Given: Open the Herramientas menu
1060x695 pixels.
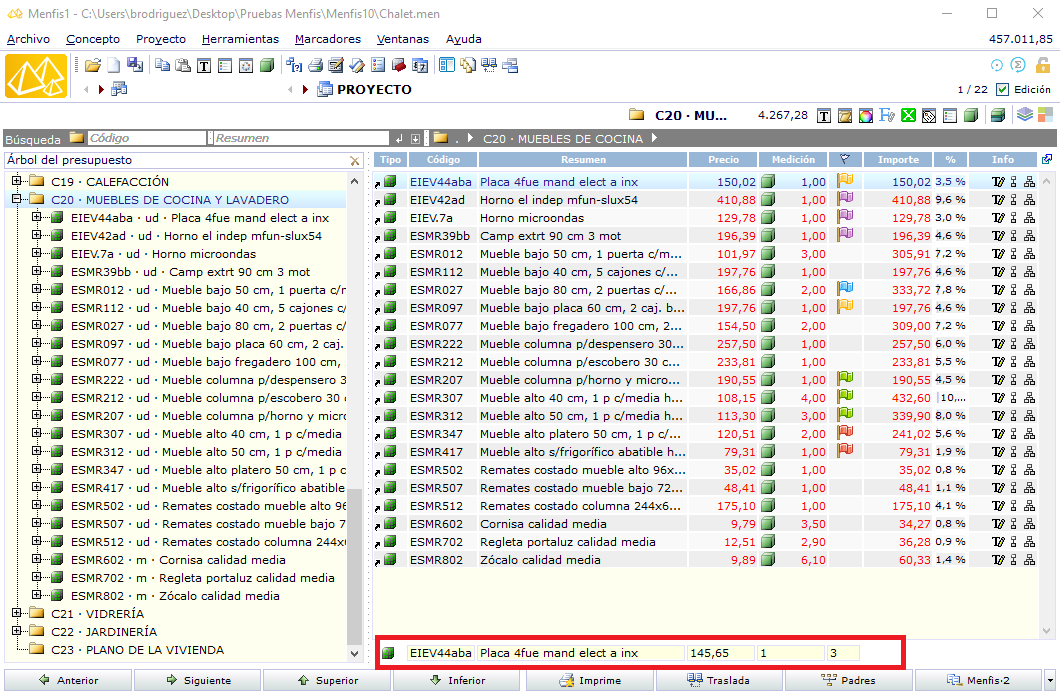Looking at the screenshot, I should (240, 39).
